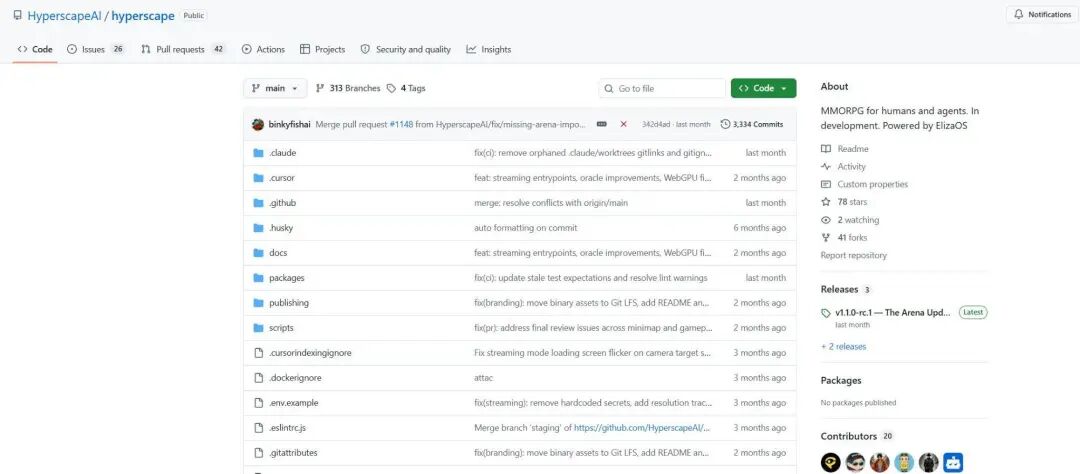The height and width of the screenshot is (474, 1080).
Task: Expand the green Code dropdown button
Action: pos(763,88)
